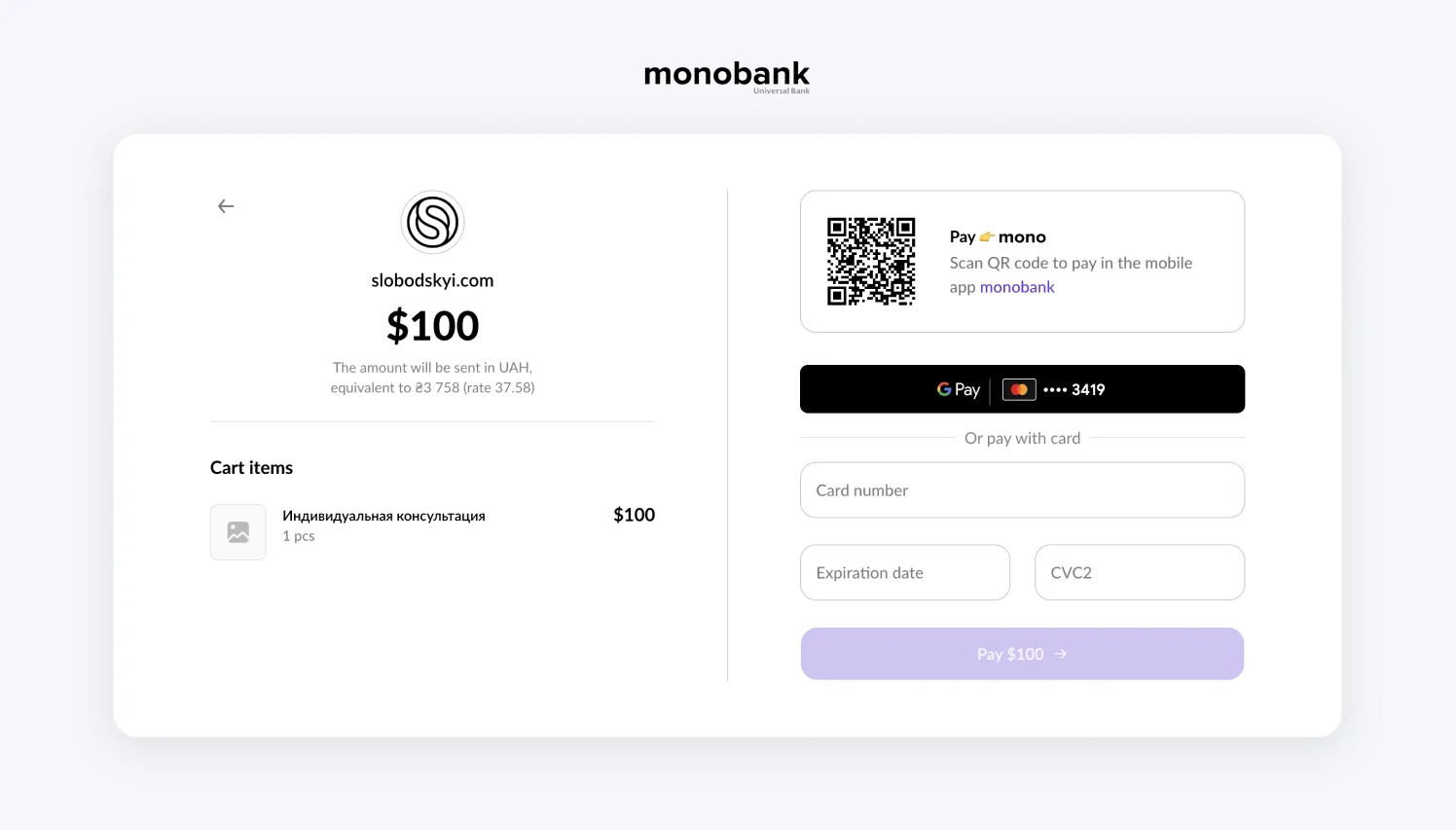Click the monobank logo at the top
This screenshot has height=830, width=1456.
pos(726,74)
